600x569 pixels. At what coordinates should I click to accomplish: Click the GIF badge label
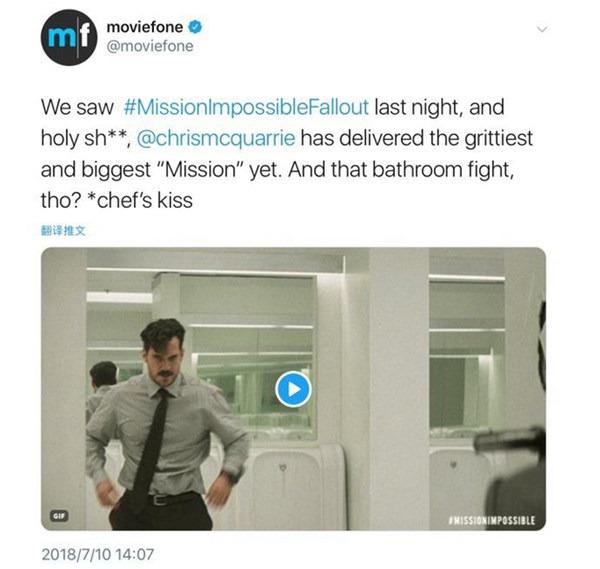59,515
